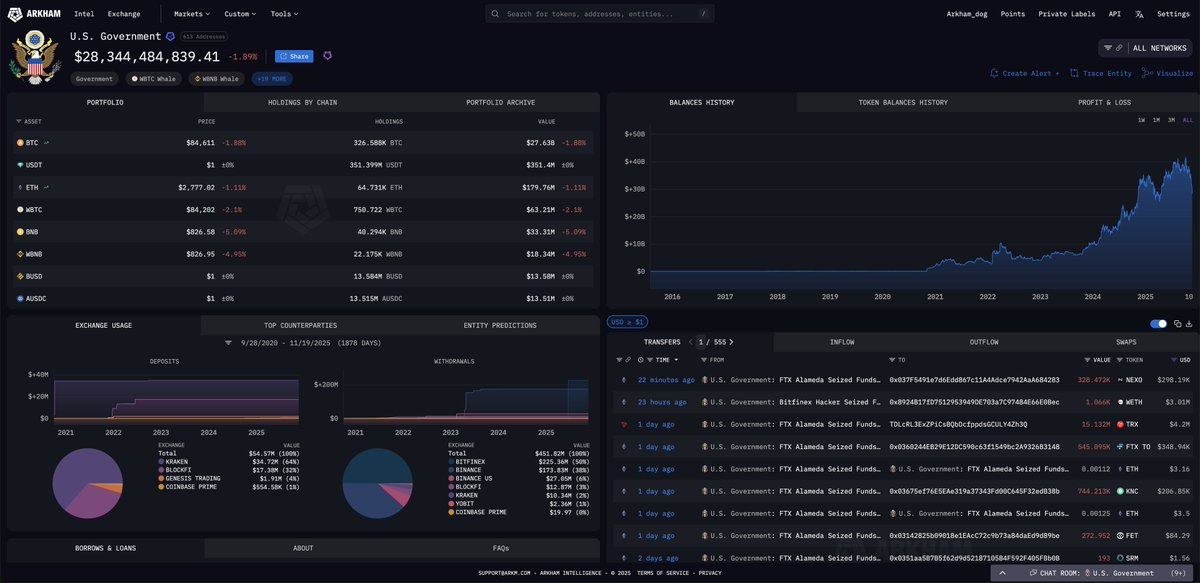Click the Trace Entity icon
The width and height of the screenshot is (1200, 583).
1074,73
